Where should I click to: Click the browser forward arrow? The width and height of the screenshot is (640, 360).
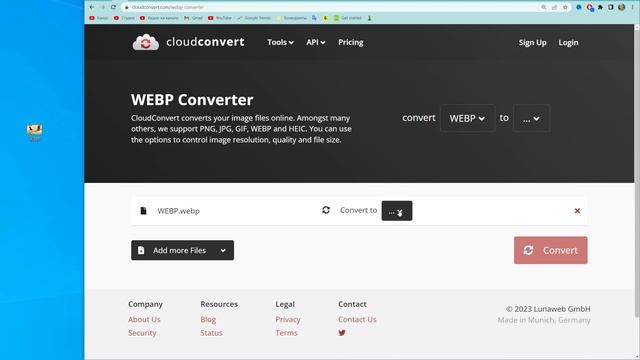pos(102,7)
